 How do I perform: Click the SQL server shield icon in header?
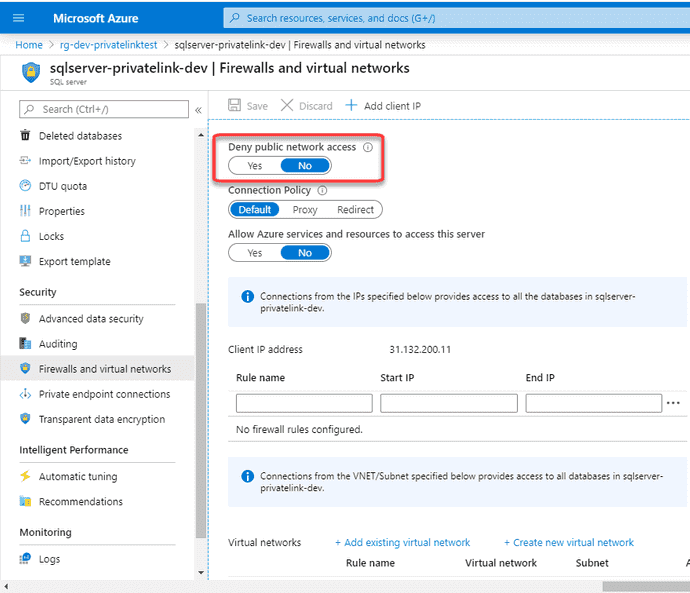point(31,72)
